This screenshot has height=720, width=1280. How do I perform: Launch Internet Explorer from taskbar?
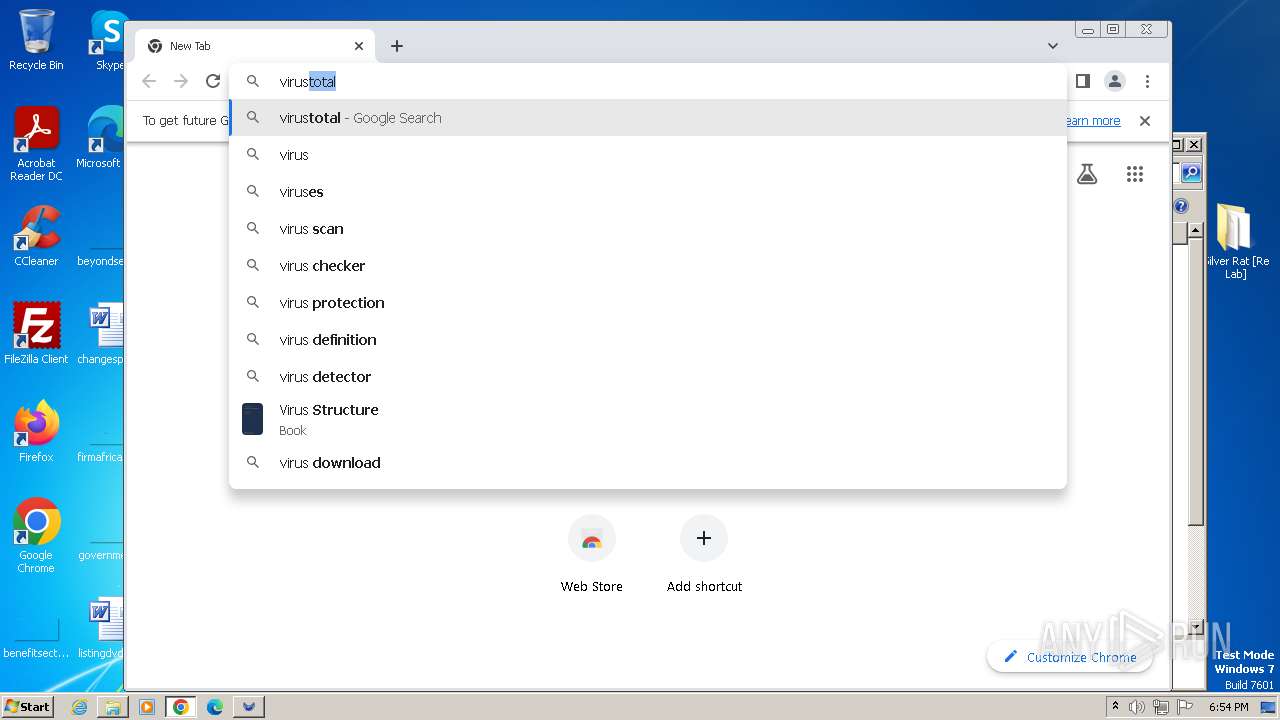(79, 707)
